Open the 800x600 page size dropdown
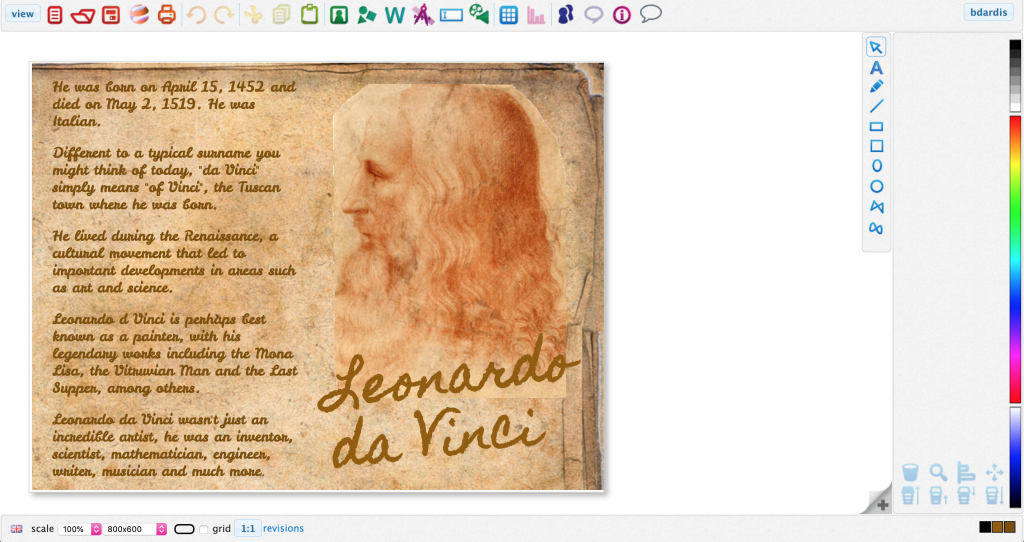 pyautogui.click(x=136, y=529)
